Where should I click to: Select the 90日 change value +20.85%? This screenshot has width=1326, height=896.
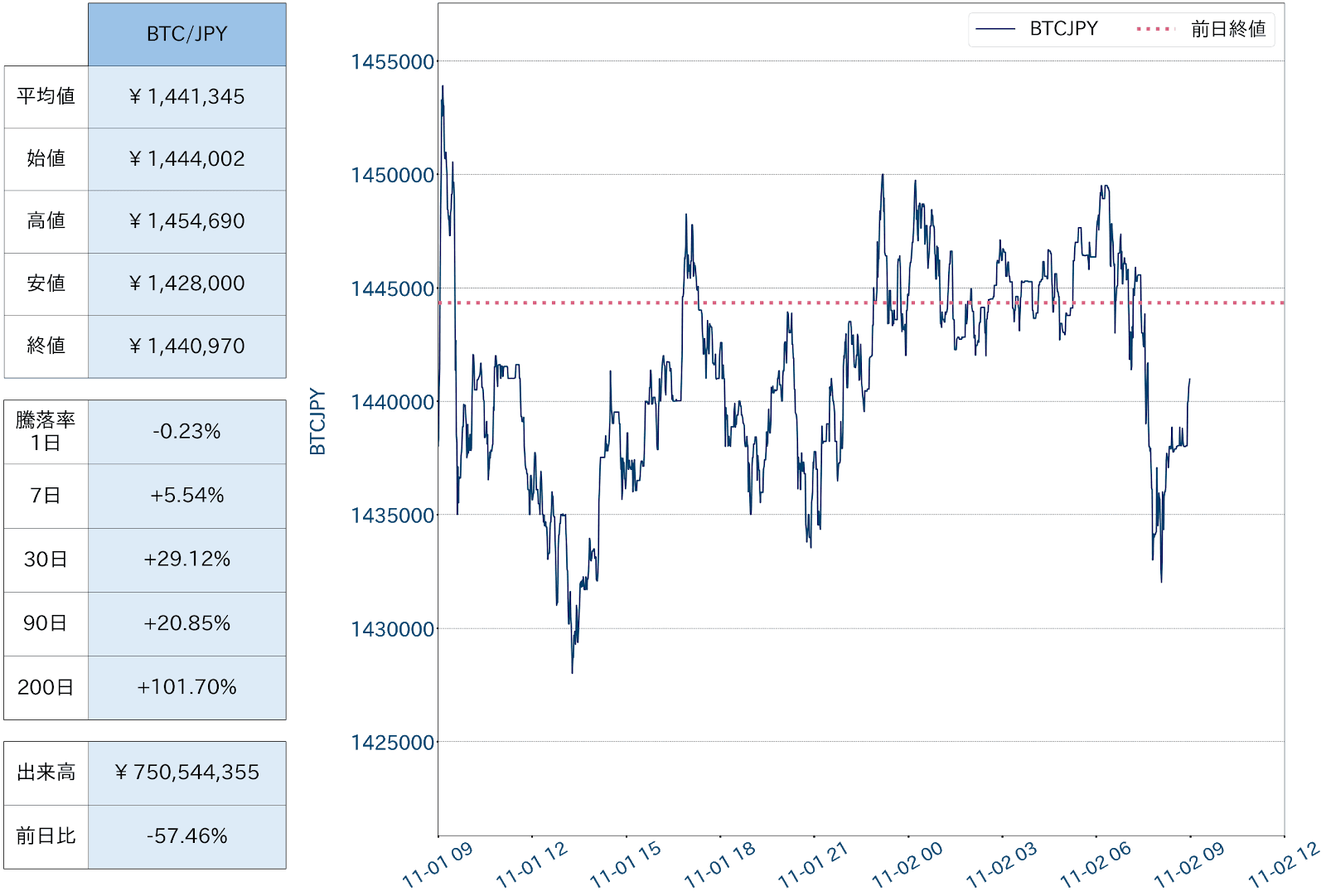click(x=186, y=623)
